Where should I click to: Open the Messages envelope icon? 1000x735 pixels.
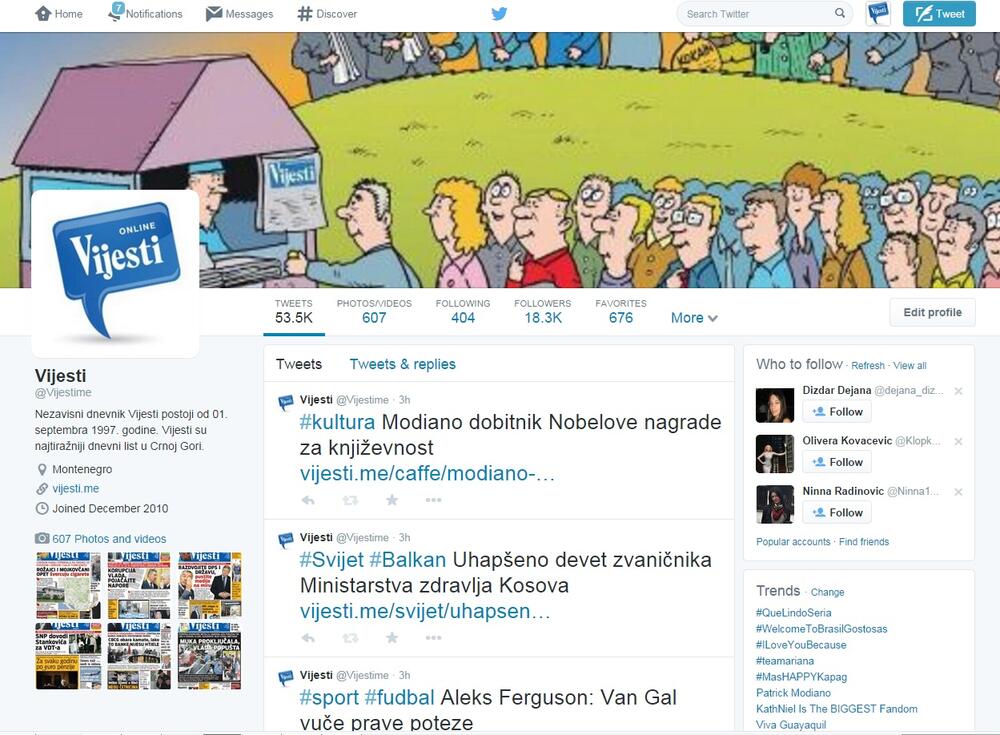pyautogui.click(x=214, y=13)
